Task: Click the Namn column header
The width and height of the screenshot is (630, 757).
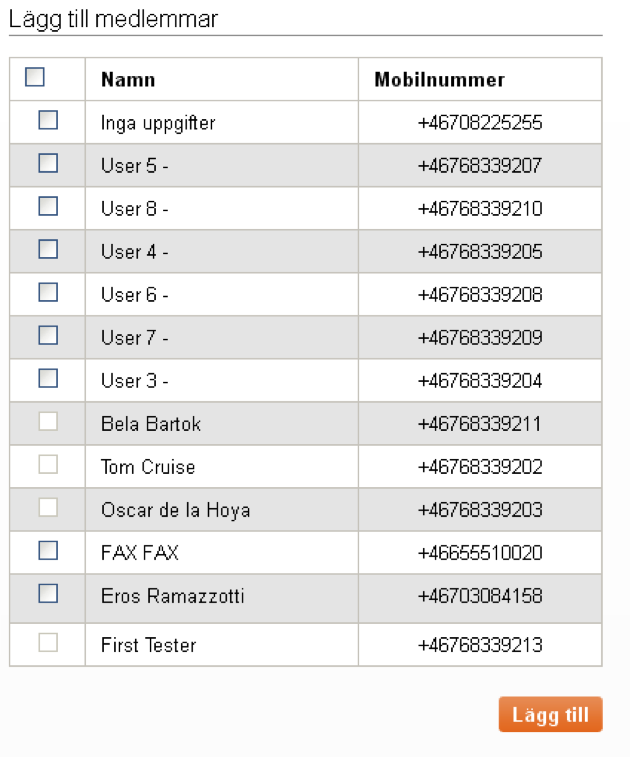Action: (x=128, y=80)
